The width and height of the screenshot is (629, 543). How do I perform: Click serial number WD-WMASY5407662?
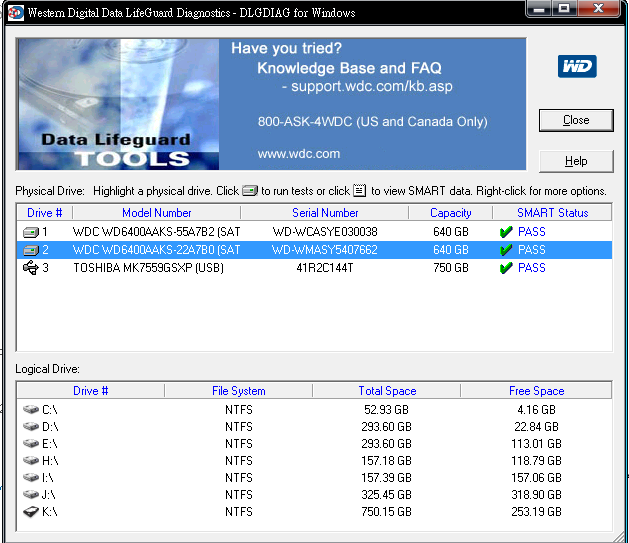325,250
